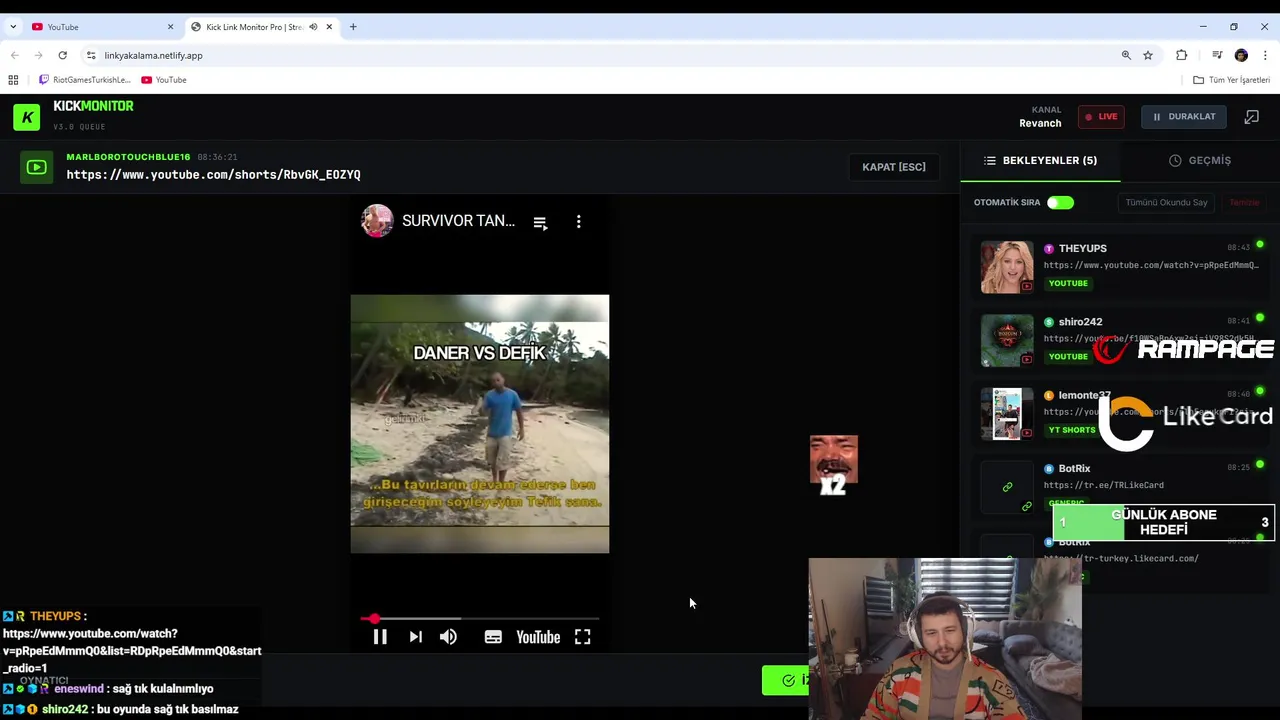Screen dimensions: 1280x720
Task: Click Tümünü Okundu Say button
Action: click(x=1166, y=203)
